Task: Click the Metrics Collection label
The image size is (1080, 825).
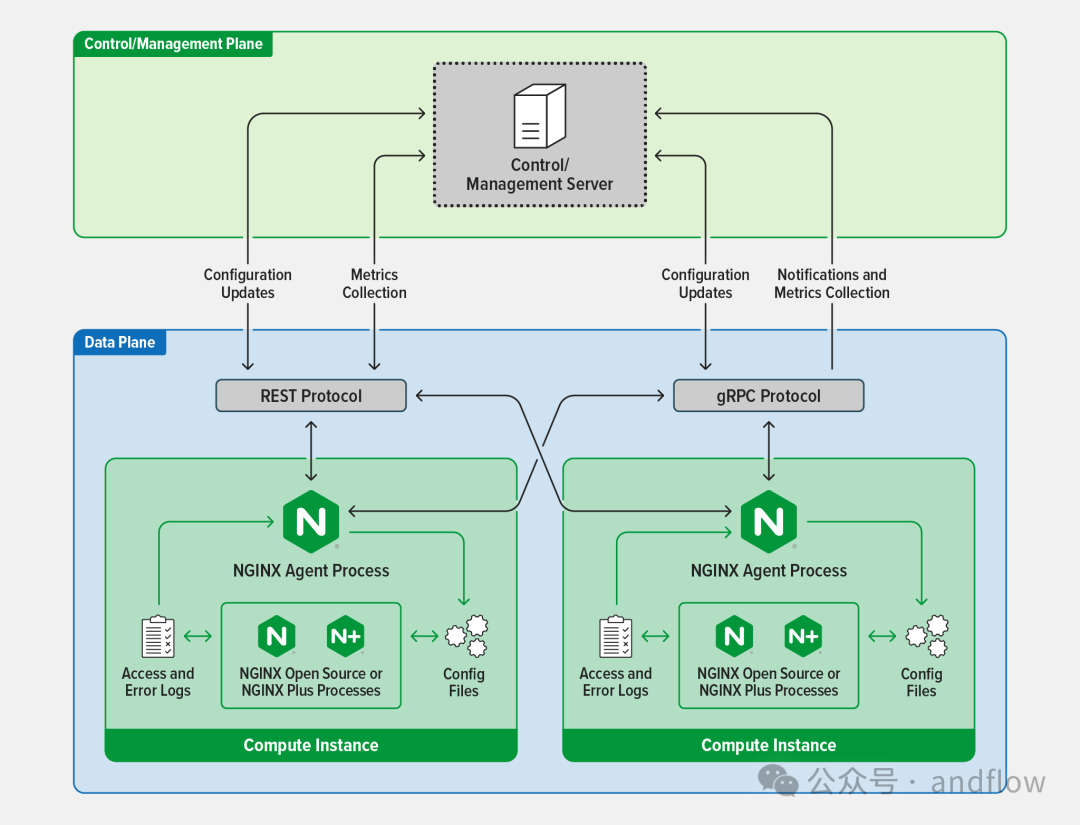Action: 375,284
